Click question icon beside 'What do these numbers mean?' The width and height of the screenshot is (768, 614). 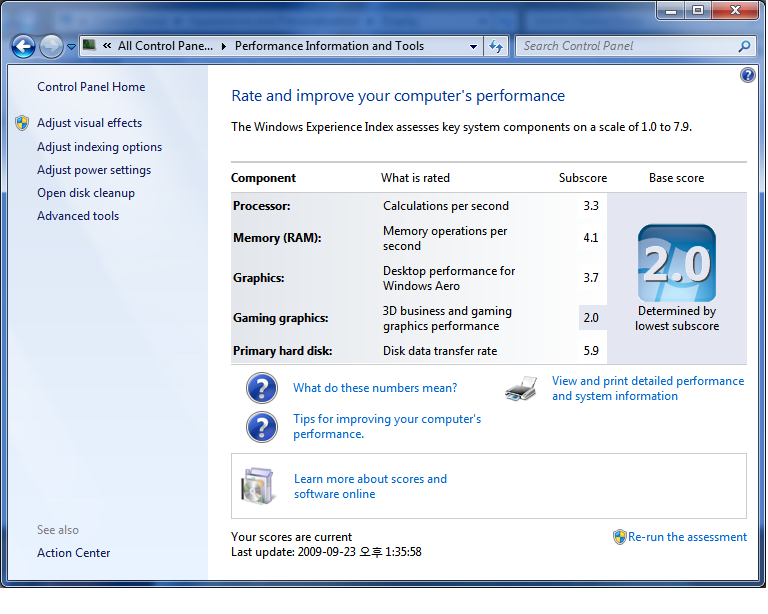tap(261, 388)
